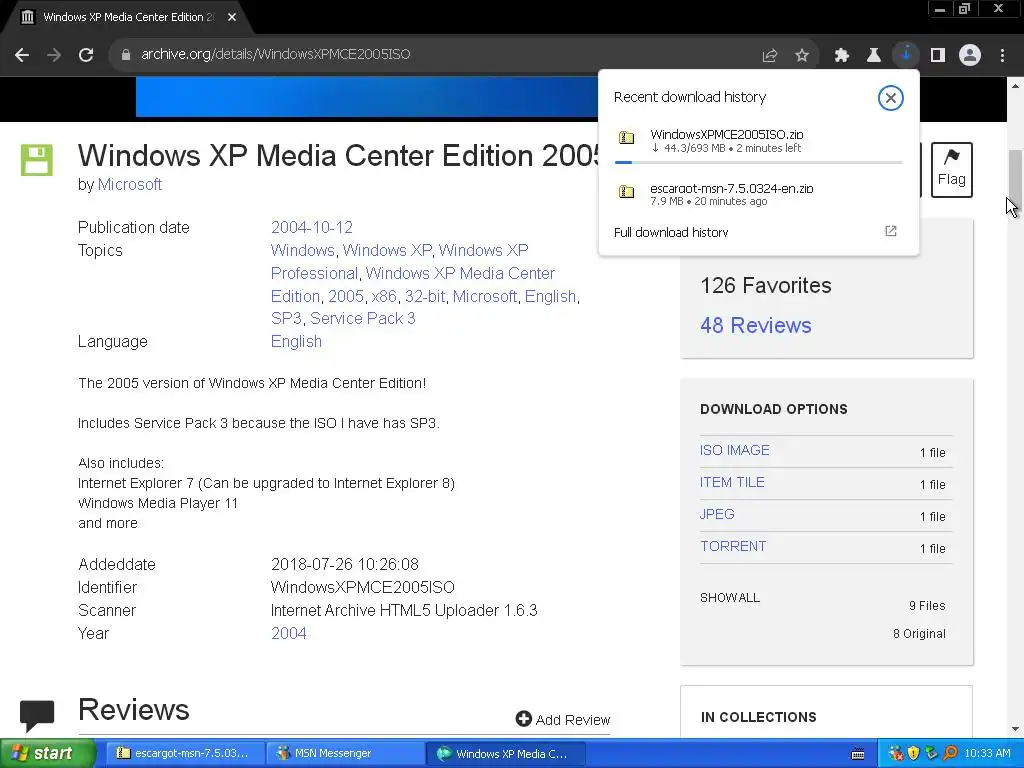Download the TORRENT option

[x=733, y=547]
